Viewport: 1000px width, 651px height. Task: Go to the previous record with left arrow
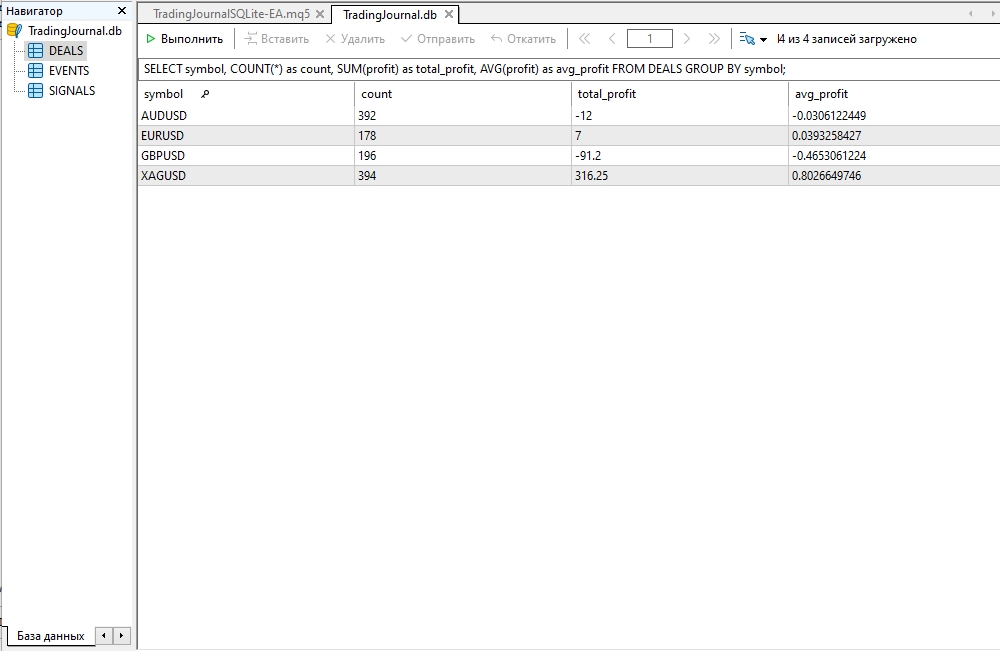611,38
